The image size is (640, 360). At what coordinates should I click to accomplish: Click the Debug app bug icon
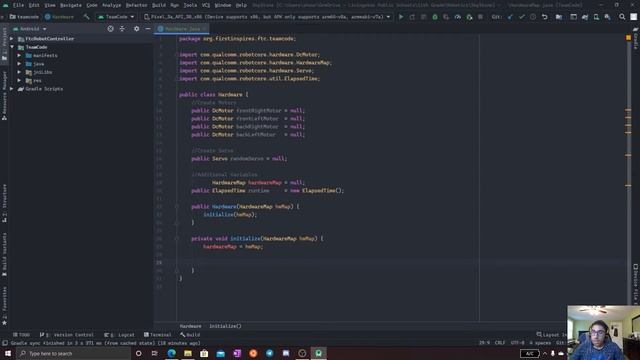click(x=435, y=17)
